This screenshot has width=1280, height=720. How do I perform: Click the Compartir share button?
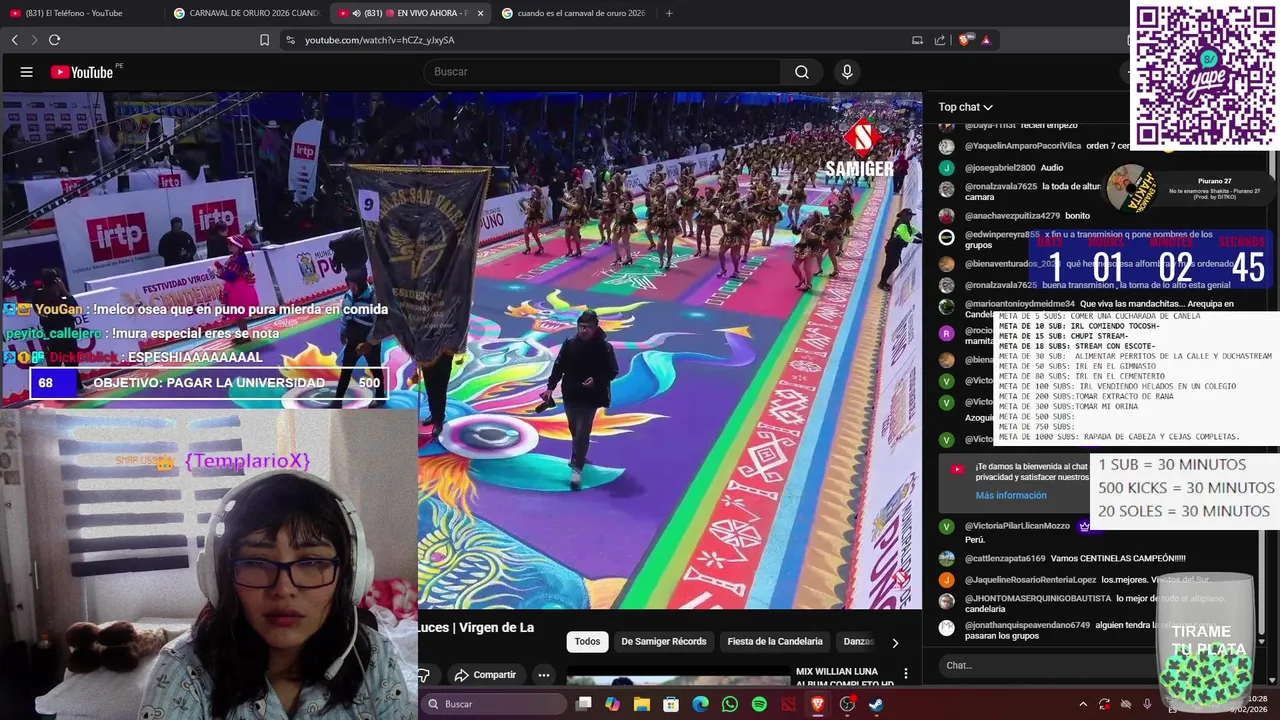click(x=485, y=675)
